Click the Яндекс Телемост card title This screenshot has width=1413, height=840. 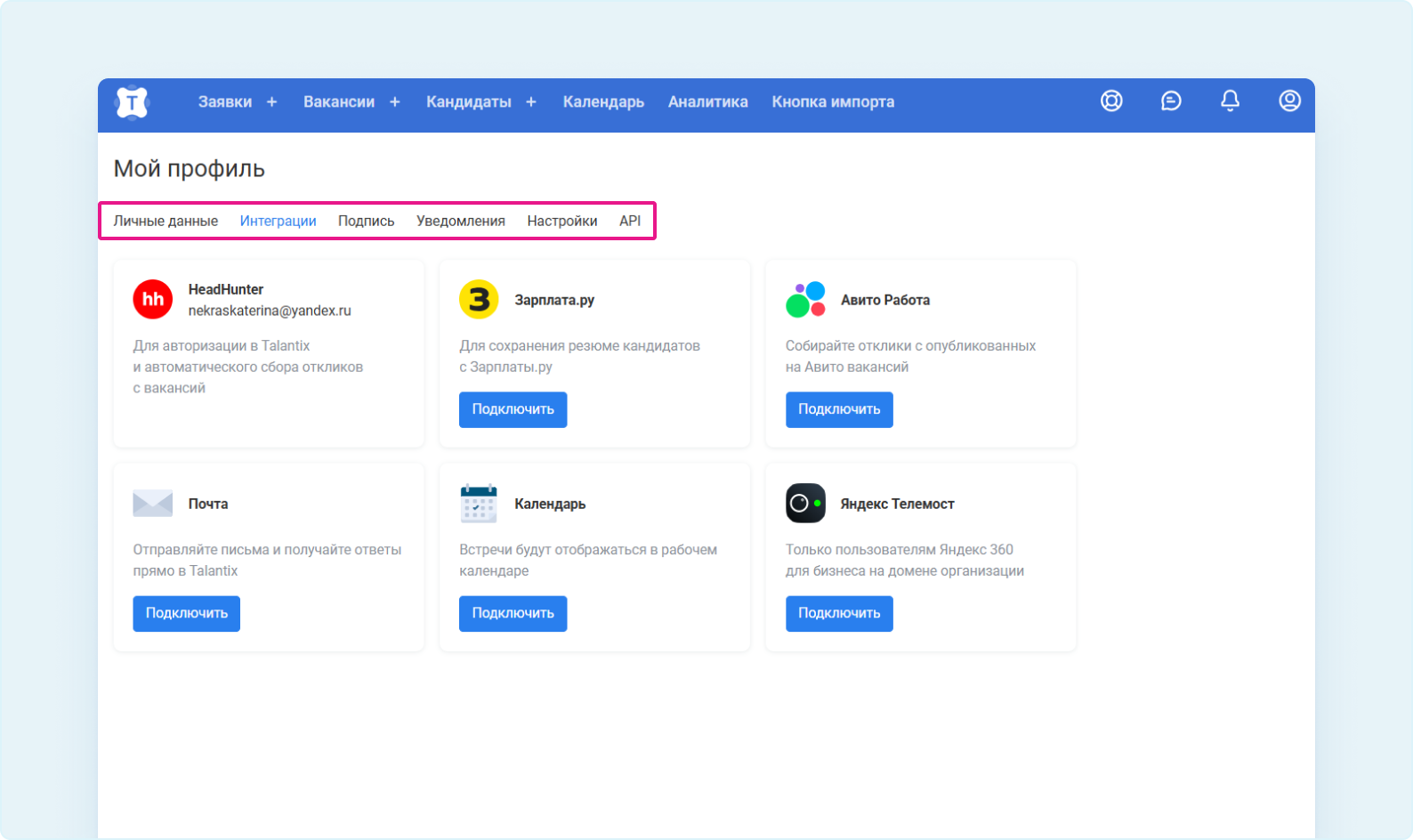pos(898,504)
